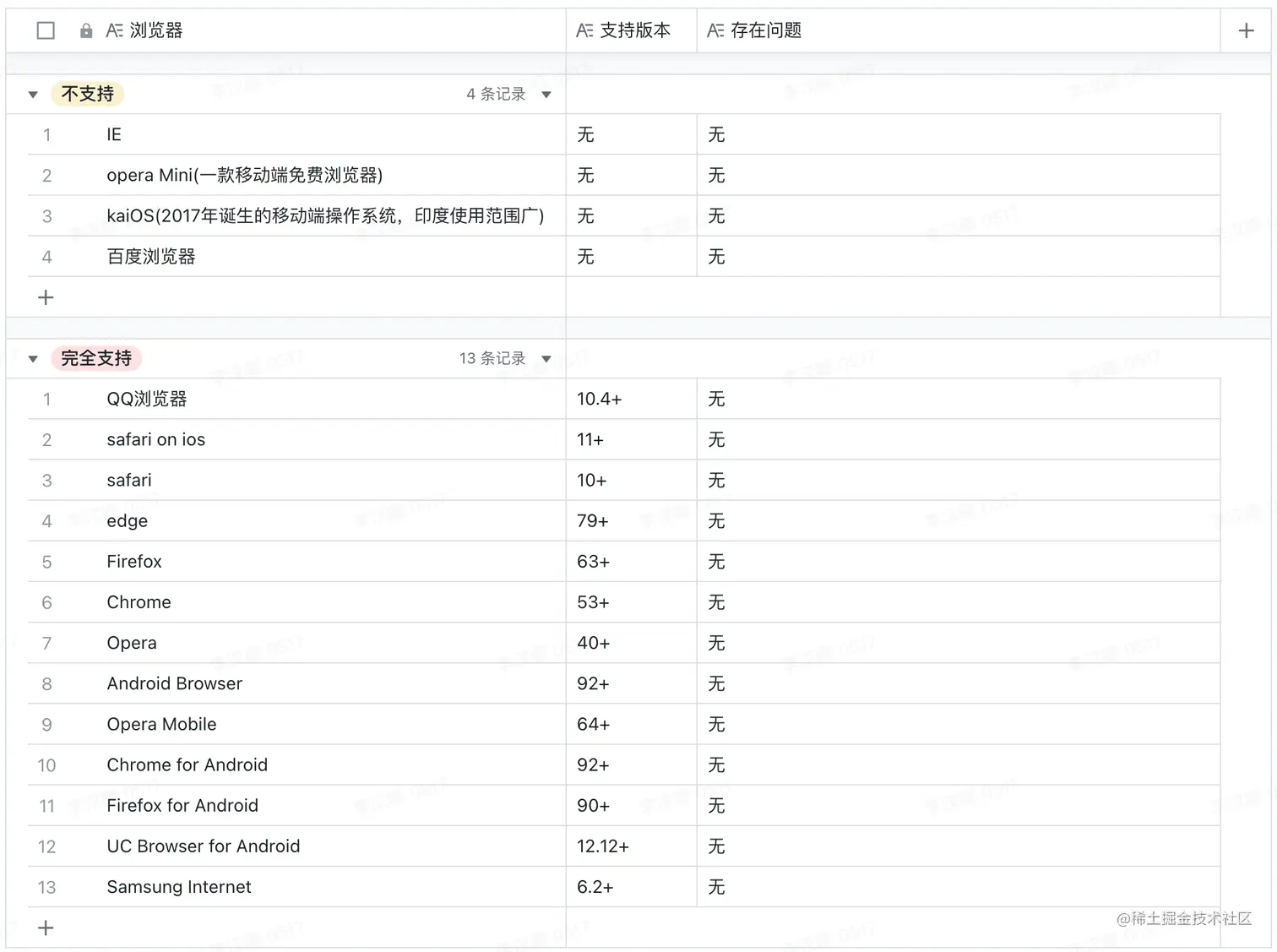This screenshot has height=952, width=1277.
Task: Add a record to the 完全支持 group
Action: pos(46,928)
